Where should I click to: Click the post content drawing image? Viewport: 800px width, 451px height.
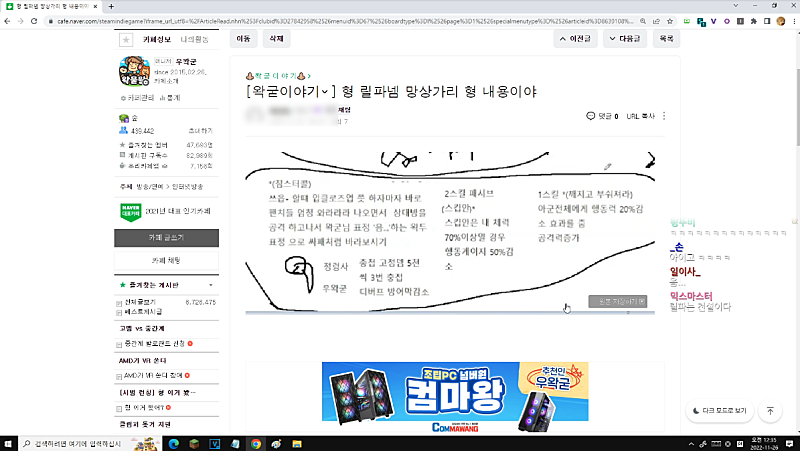pos(450,233)
